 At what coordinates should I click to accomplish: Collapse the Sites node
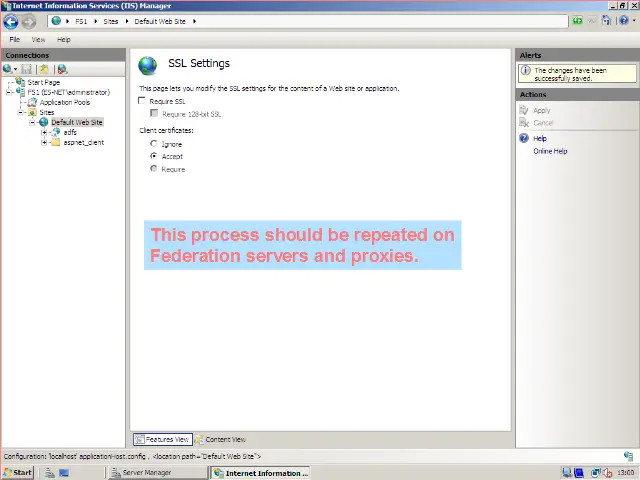(x=21, y=112)
